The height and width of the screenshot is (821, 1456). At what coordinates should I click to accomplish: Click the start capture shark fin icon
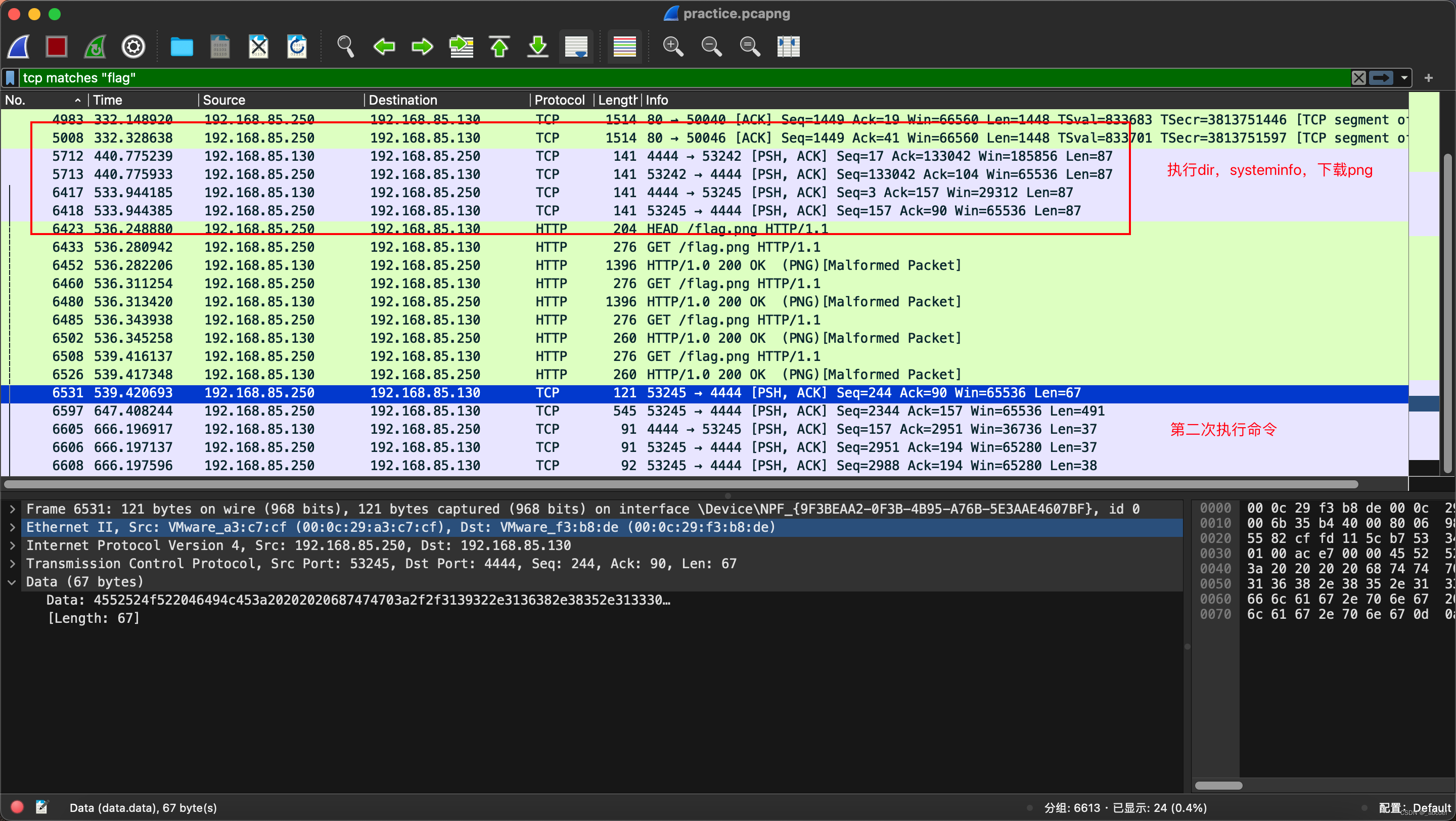19,47
